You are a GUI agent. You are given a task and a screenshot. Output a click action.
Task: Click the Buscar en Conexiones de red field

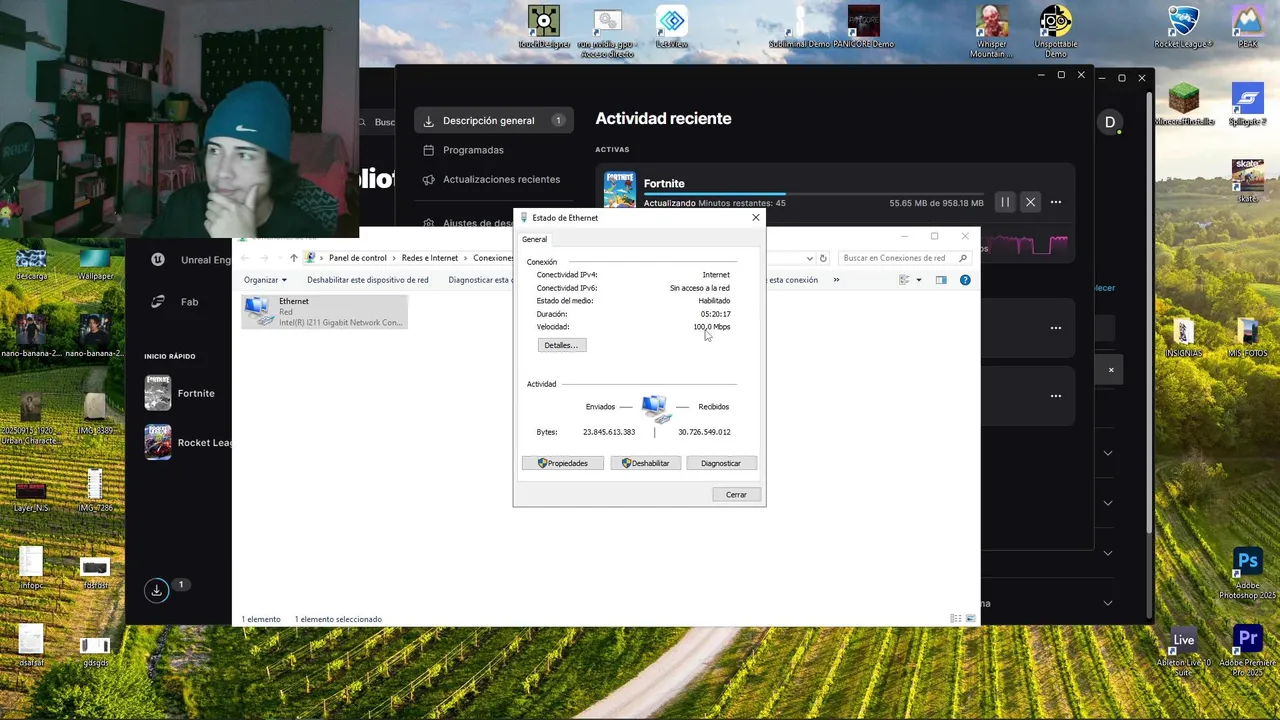pyautogui.click(x=903, y=258)
